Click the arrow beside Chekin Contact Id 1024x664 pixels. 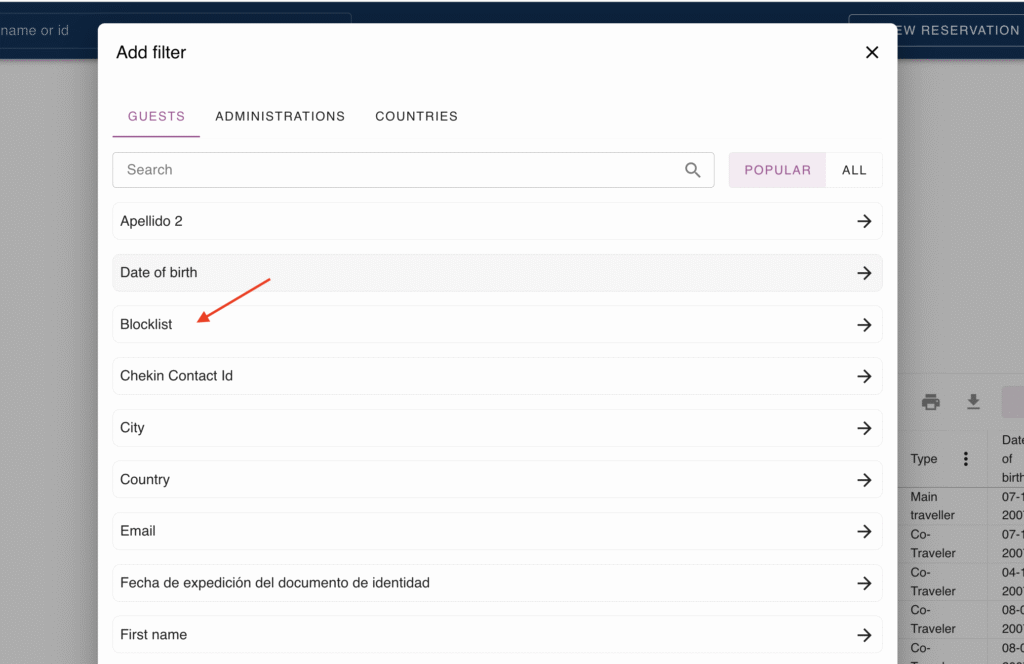864,376
